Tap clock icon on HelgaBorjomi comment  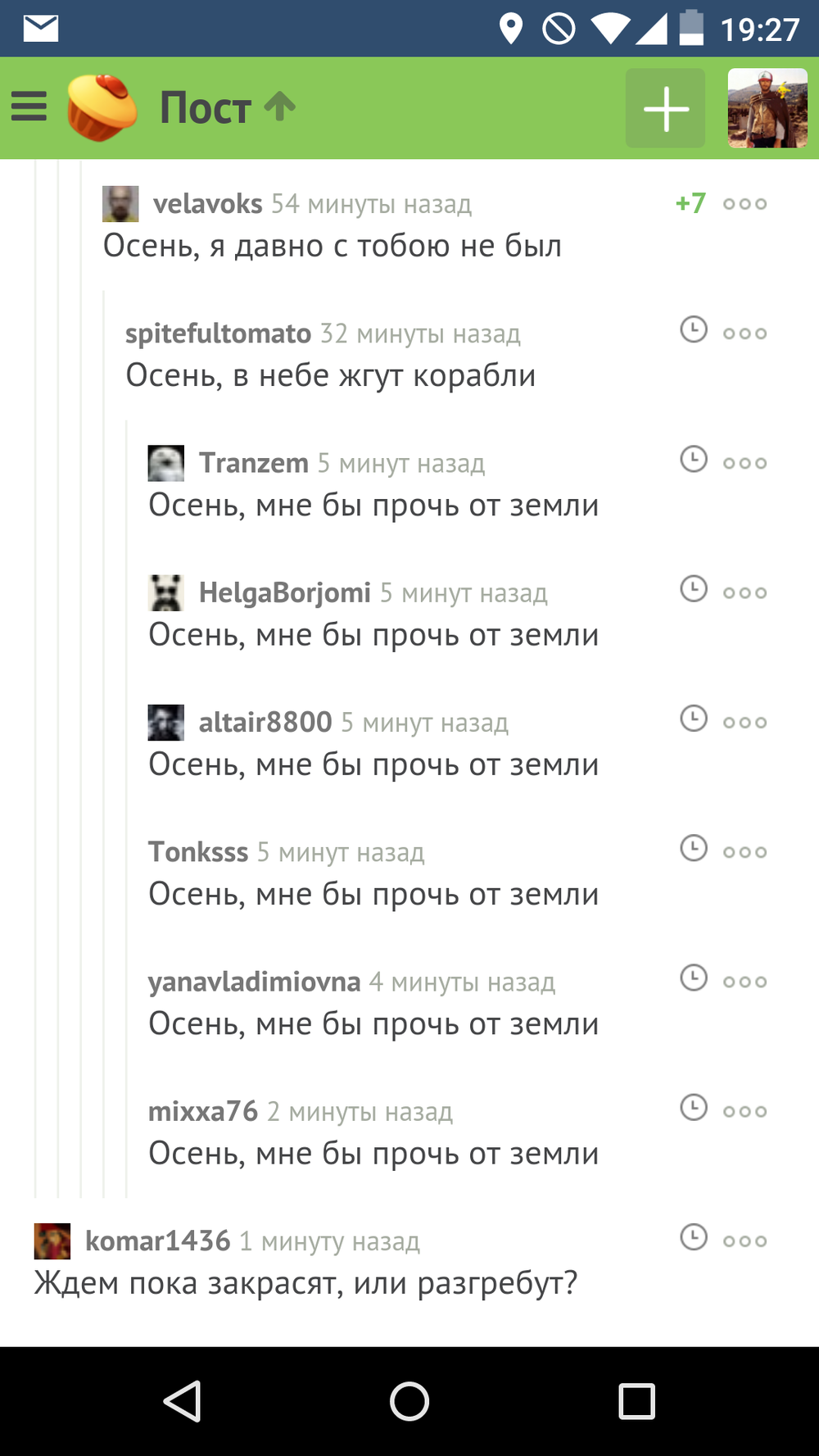point(694,588)
